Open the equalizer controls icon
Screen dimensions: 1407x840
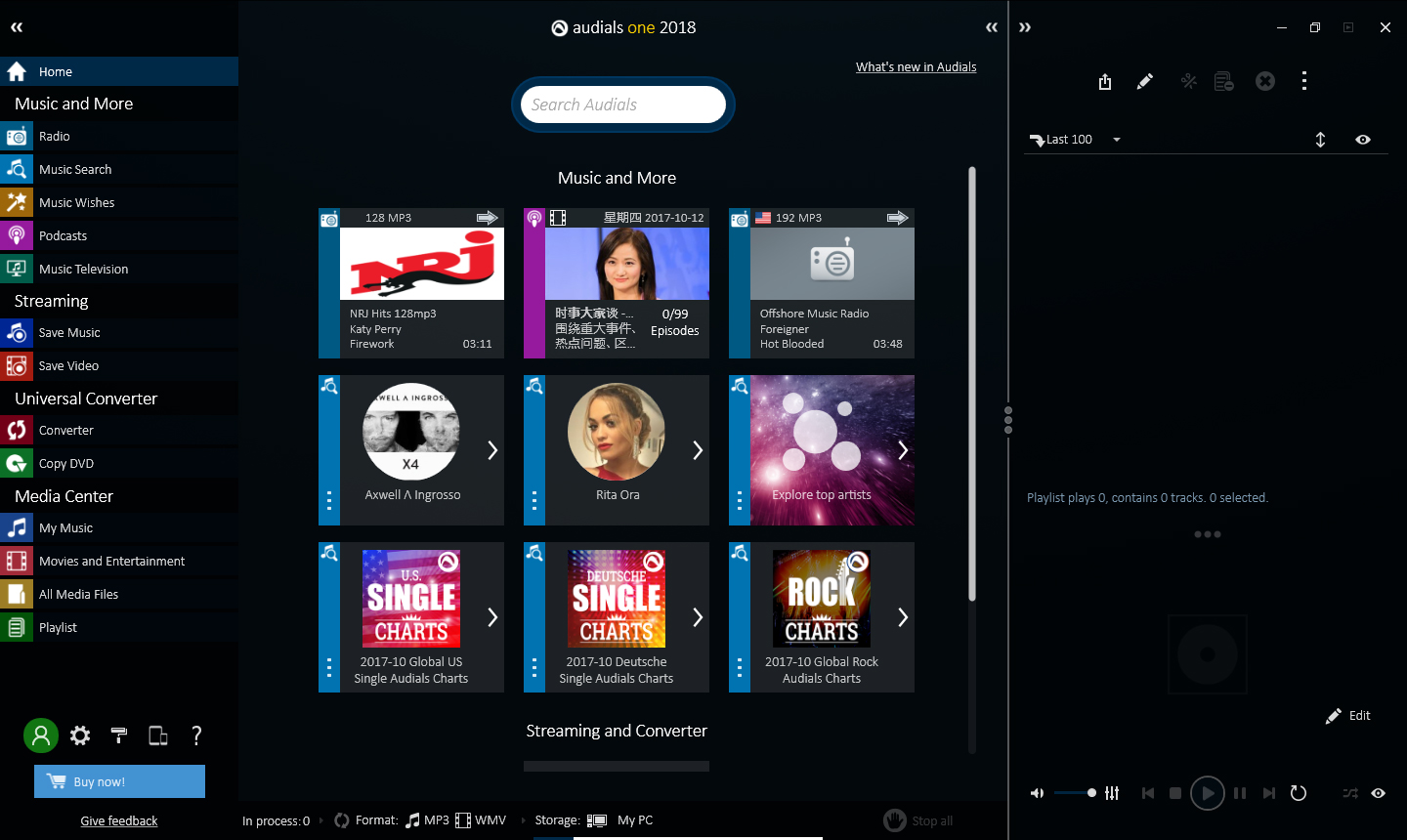click(1112, 793)
